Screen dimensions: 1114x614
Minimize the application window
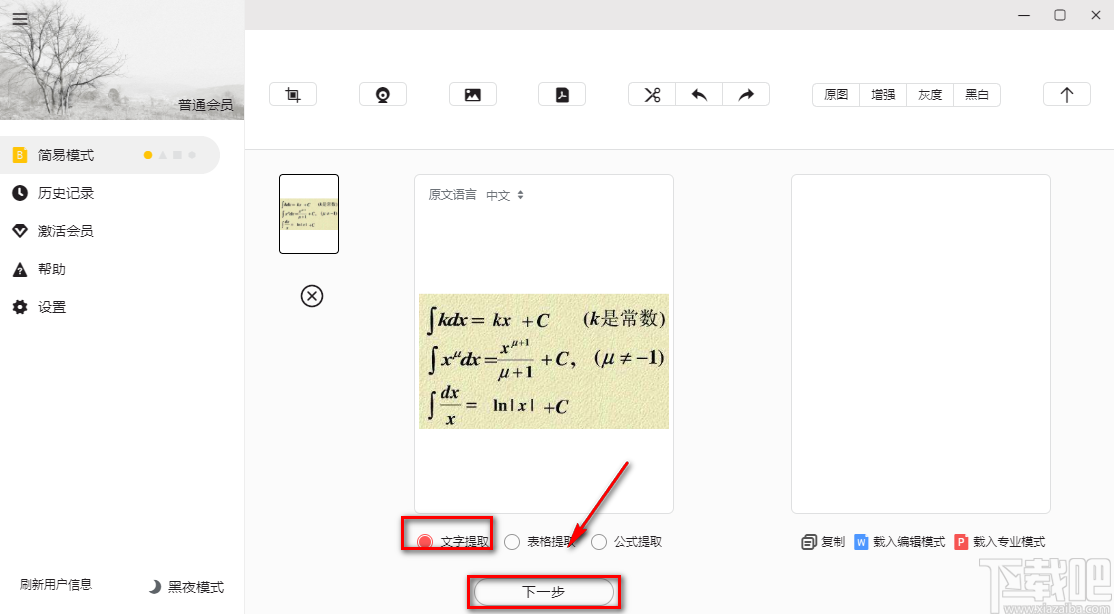pyautogui.click(x=1024, y=15)
